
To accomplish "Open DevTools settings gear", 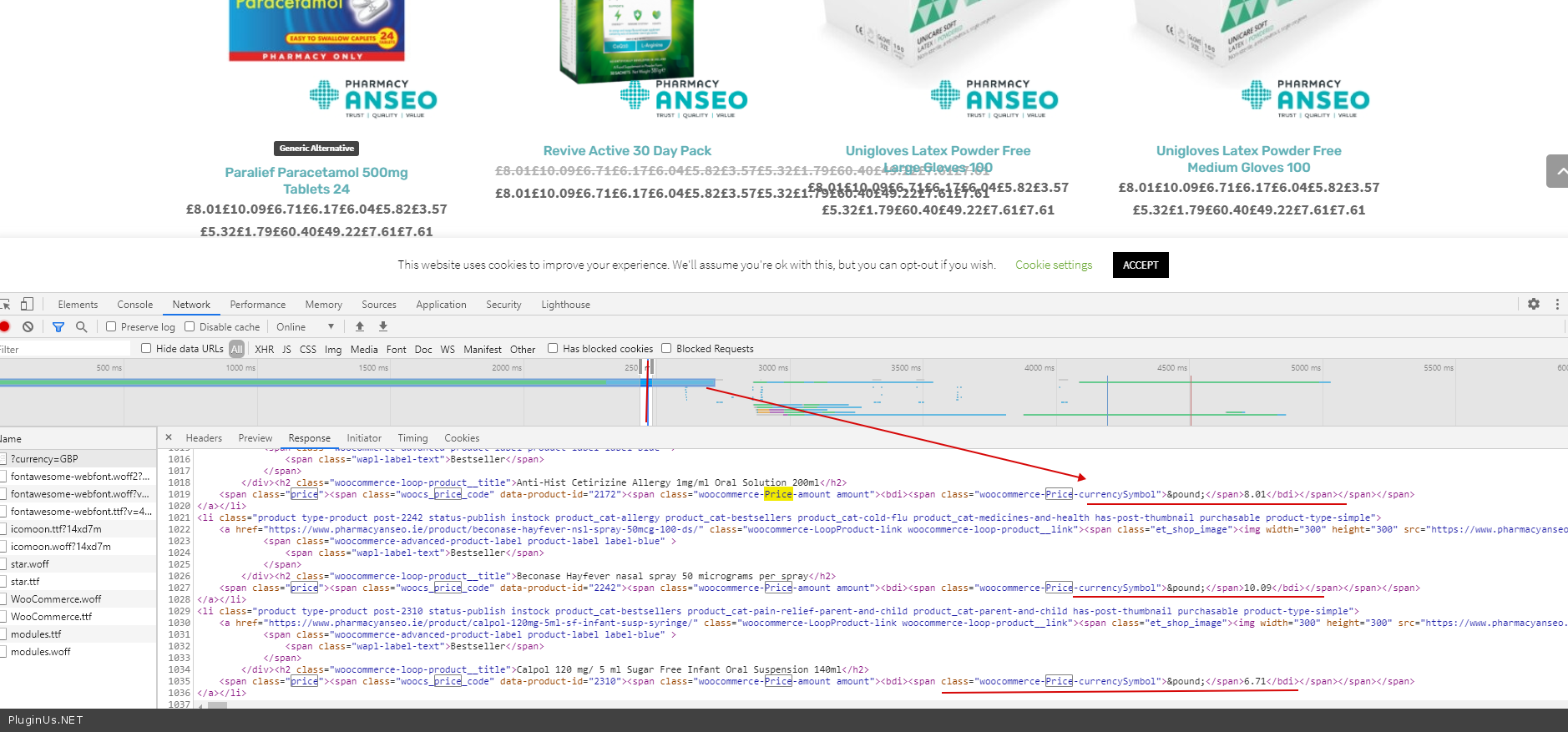I will point(1533,305).
